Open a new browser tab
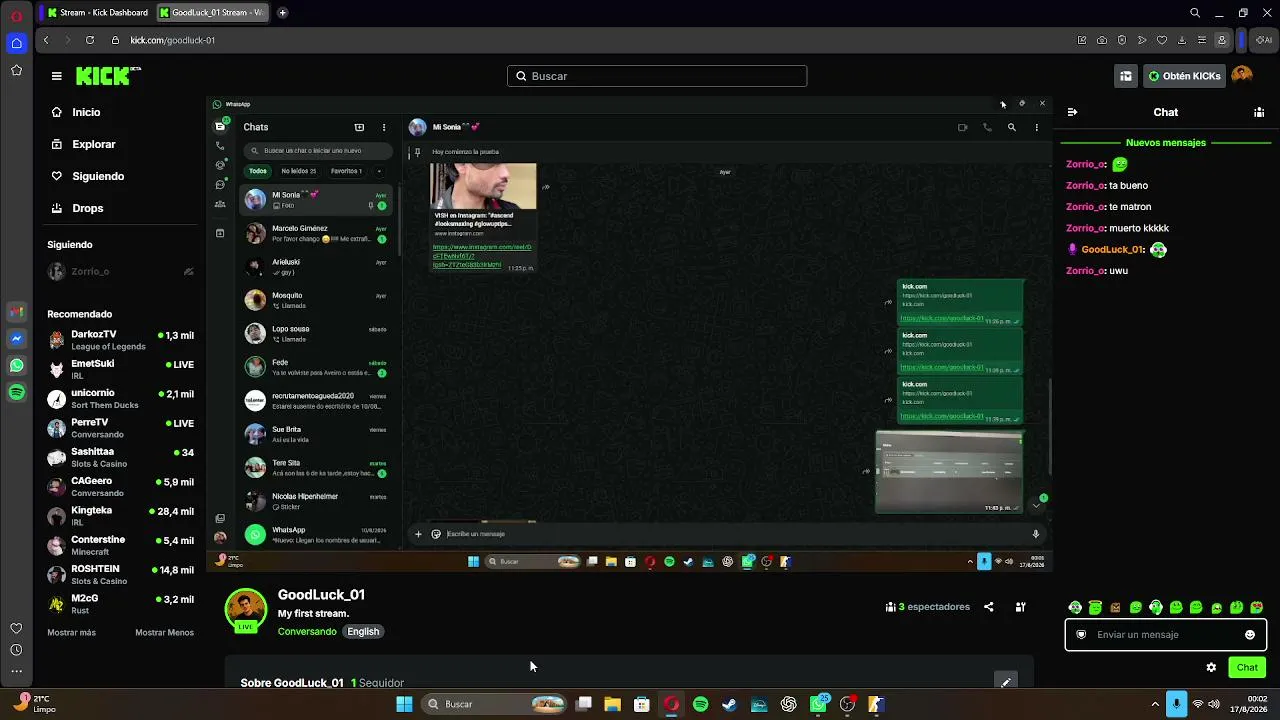Screen dimensions: 1280x720 pos(282,13)
